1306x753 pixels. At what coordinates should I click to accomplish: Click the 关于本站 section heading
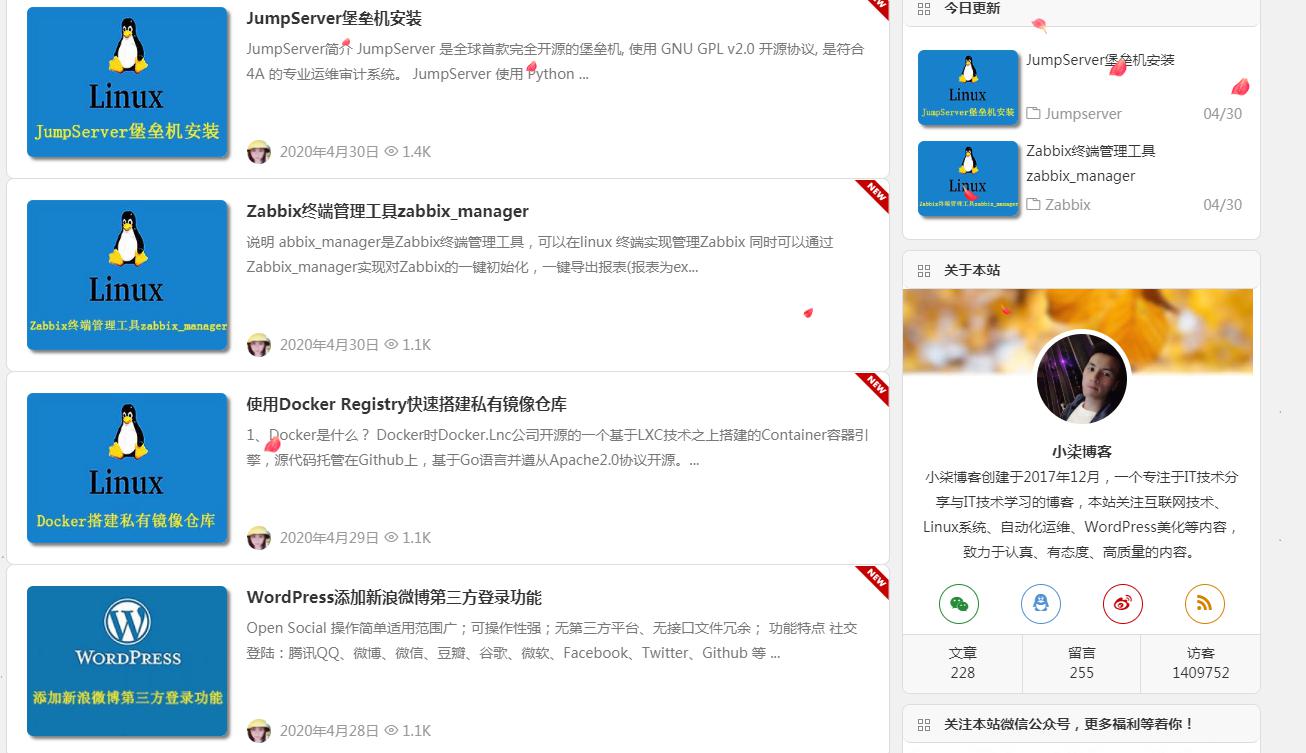click(972, 271)
